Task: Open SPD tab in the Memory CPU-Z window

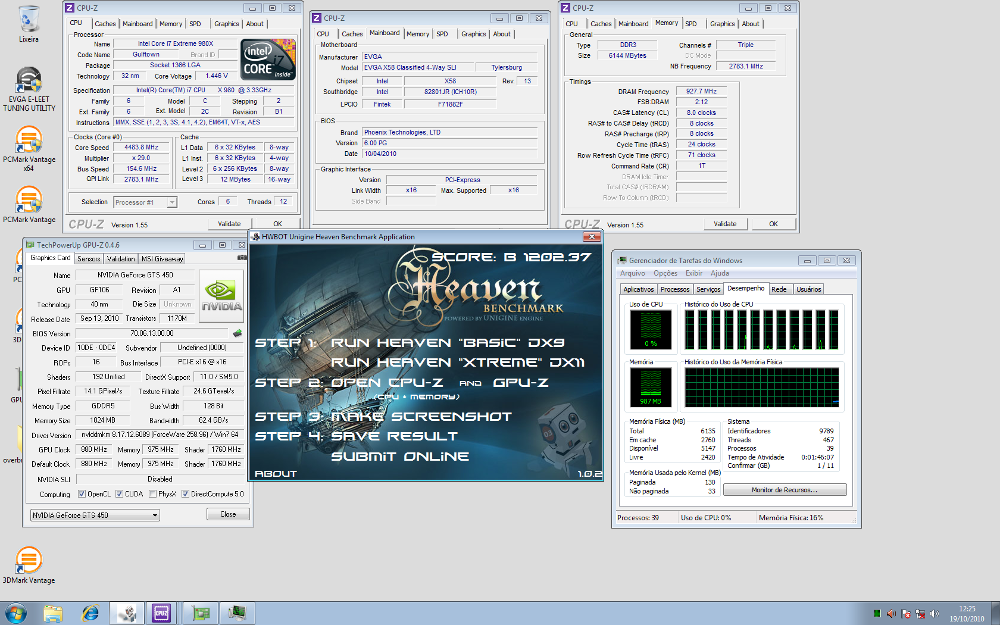Action: 691,24
